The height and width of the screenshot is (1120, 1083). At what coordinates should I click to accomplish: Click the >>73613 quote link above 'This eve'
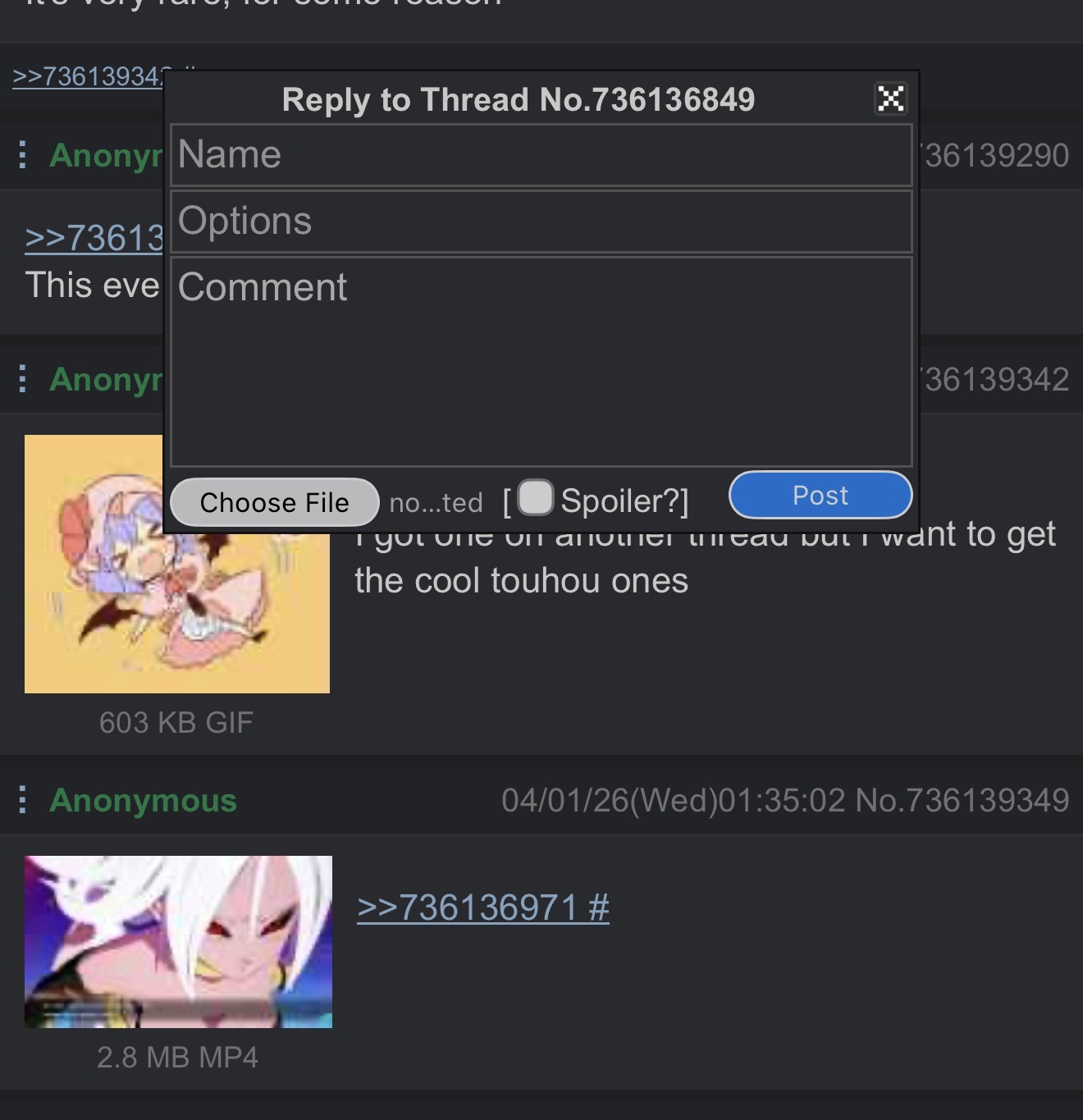point(94,238)
